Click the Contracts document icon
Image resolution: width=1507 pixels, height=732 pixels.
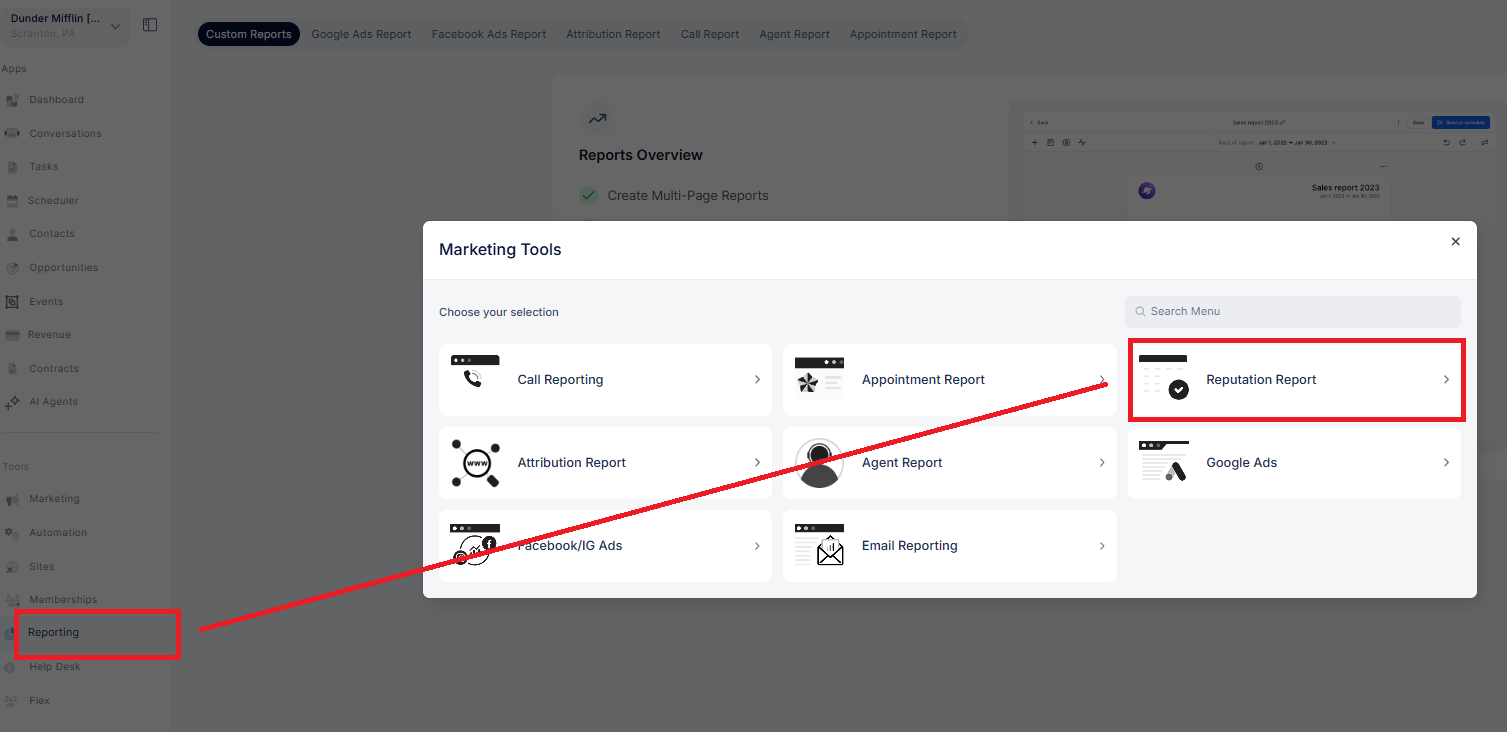(x=12, y=369)
